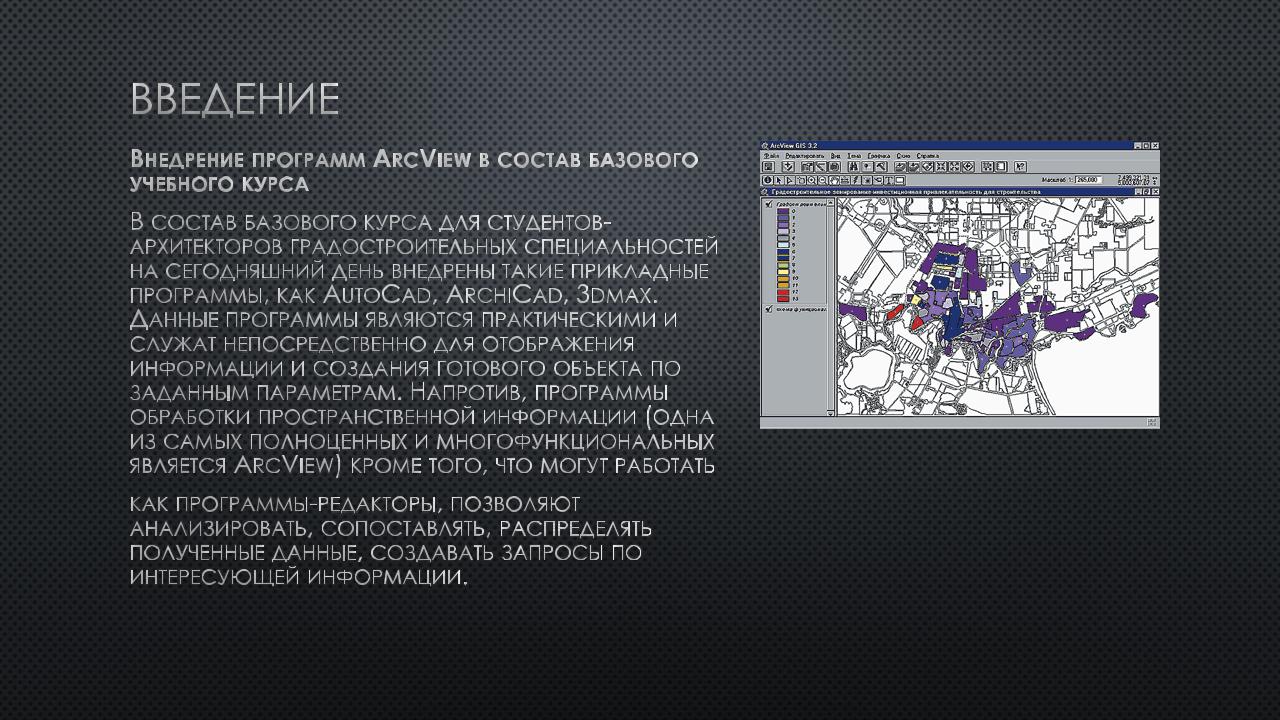Viewport: 1280px width, 720px height.
Task: Select the Draw Rectangle tool
Action: [x=900, y=180]
